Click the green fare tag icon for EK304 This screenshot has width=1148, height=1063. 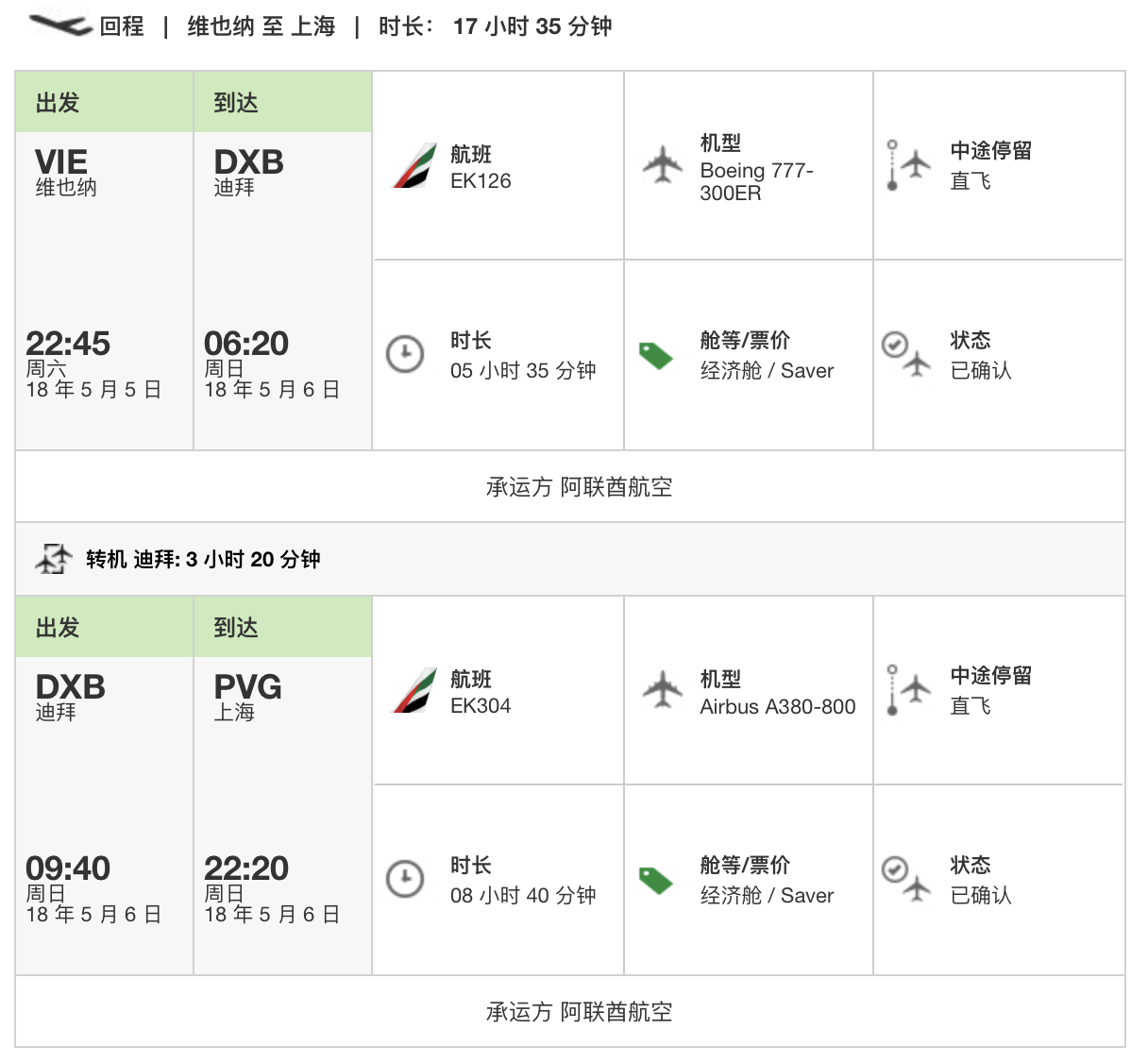point(655,880)
